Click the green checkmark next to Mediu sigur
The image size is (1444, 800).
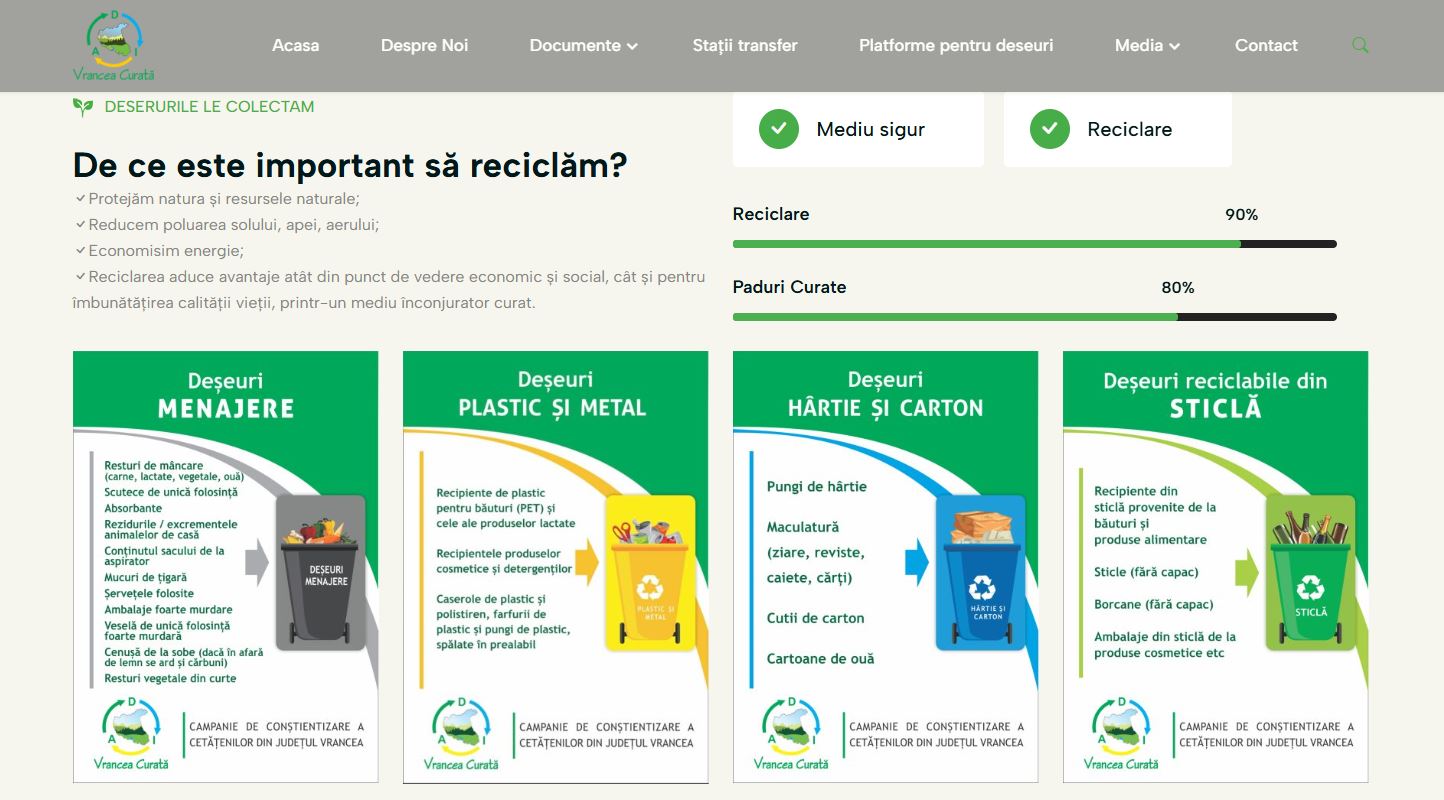click(x=778, y=129)
